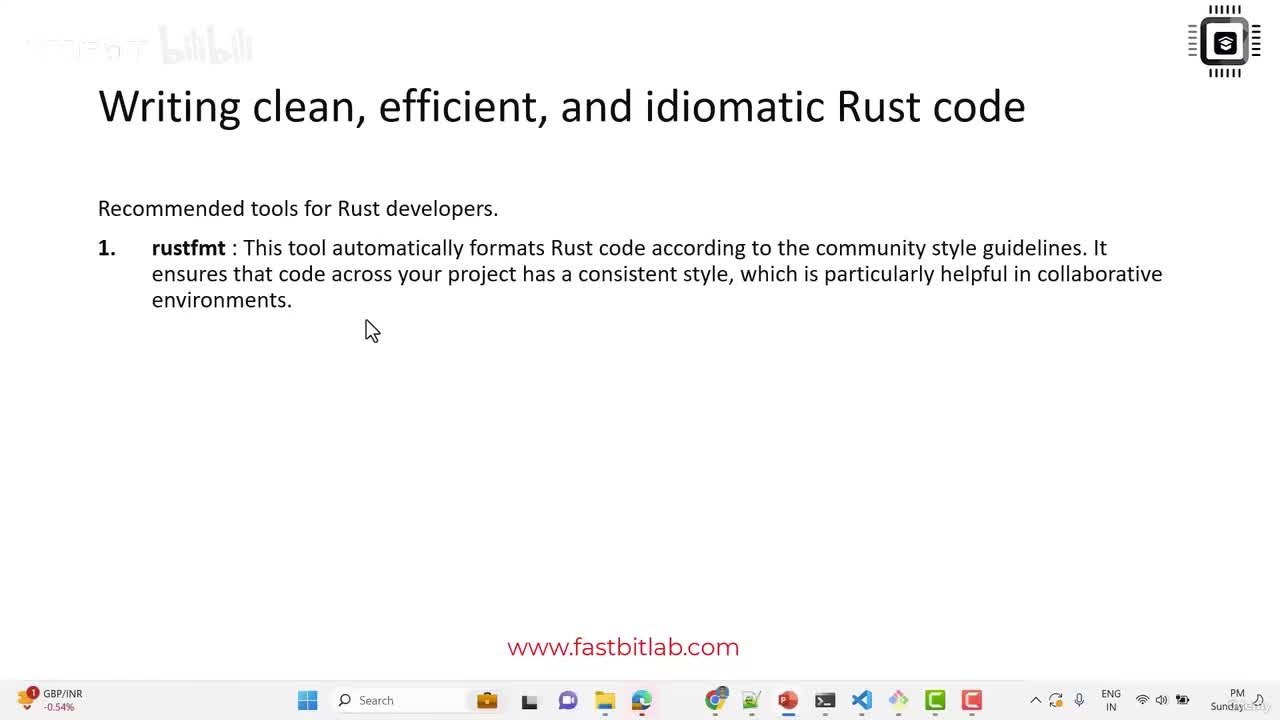Open the colorful diamond app in taskbar
The height and width of the screenshot is (720, 1280).
click(x=898, y=700)
